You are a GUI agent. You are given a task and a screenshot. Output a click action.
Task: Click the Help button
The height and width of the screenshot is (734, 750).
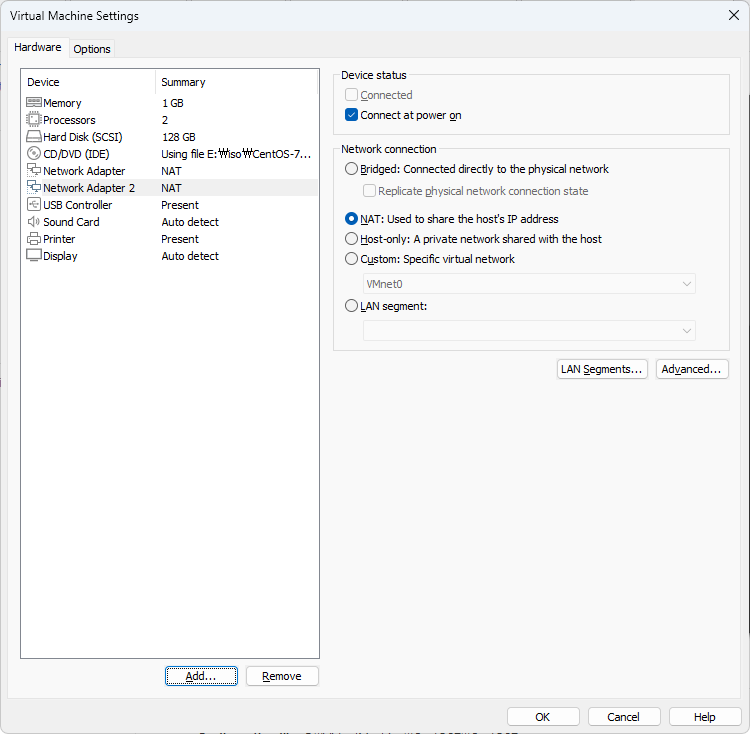(705, 717)
